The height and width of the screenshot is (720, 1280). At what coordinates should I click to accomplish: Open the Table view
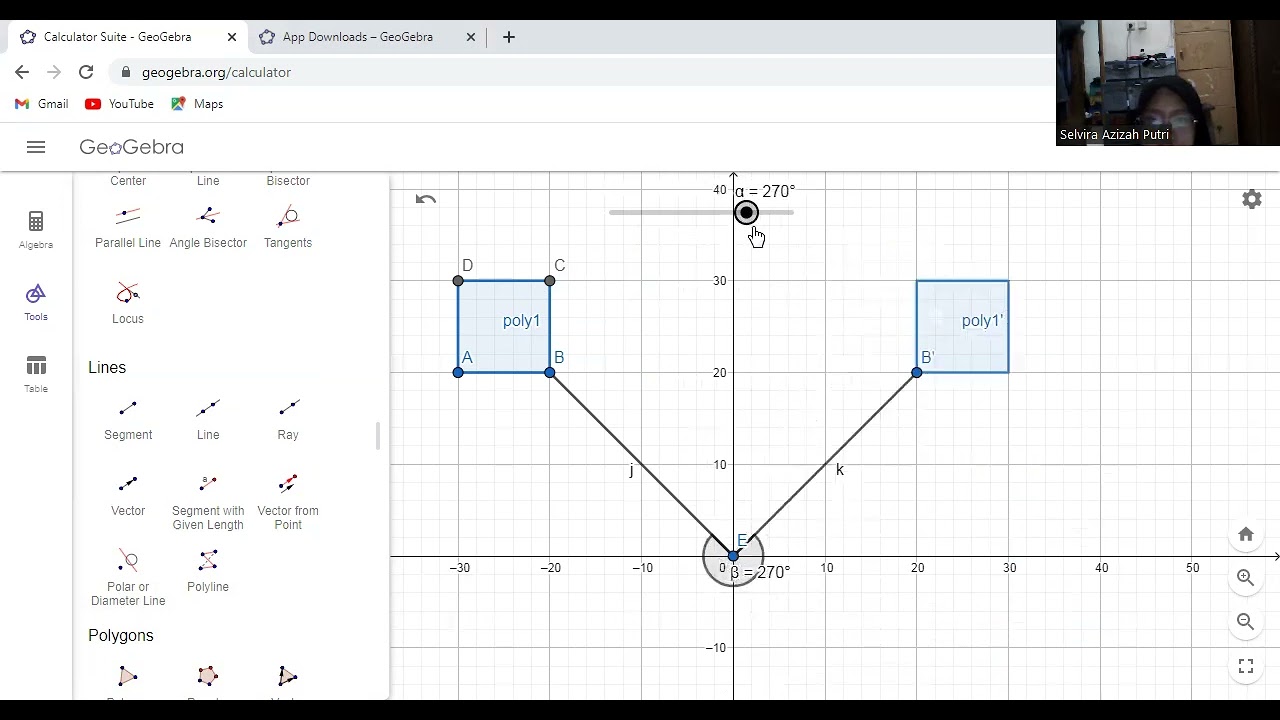point(36,372)
